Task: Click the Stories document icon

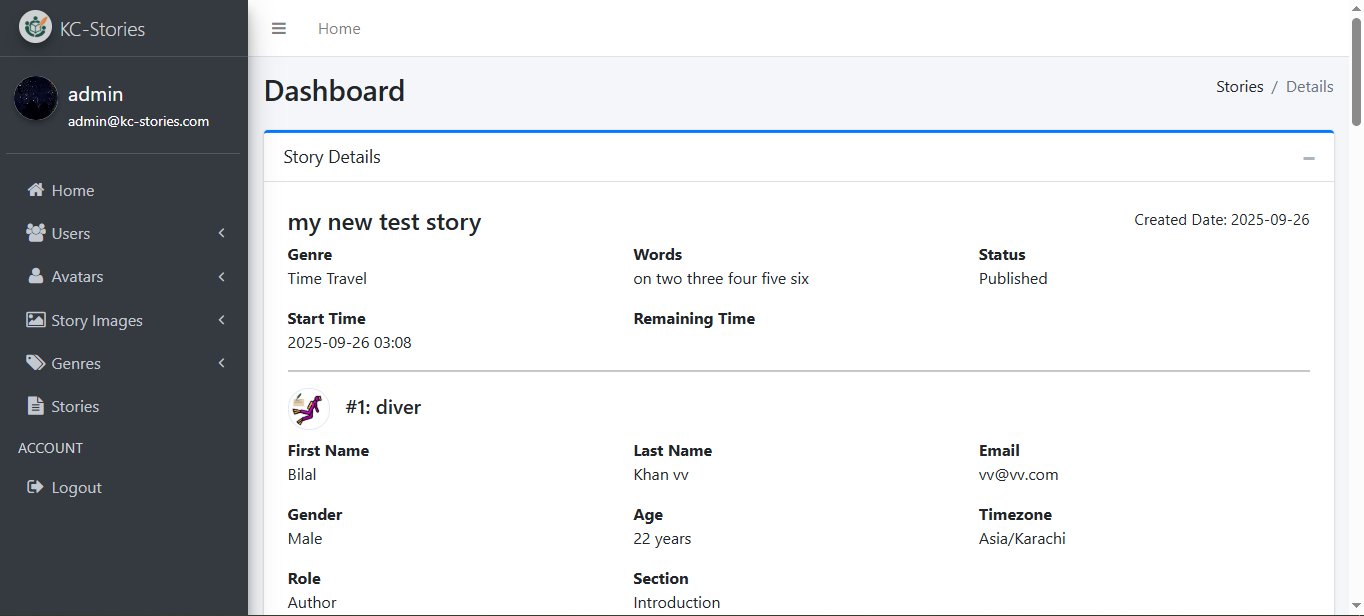Action: pyautogui.click(x=36, y=406)
